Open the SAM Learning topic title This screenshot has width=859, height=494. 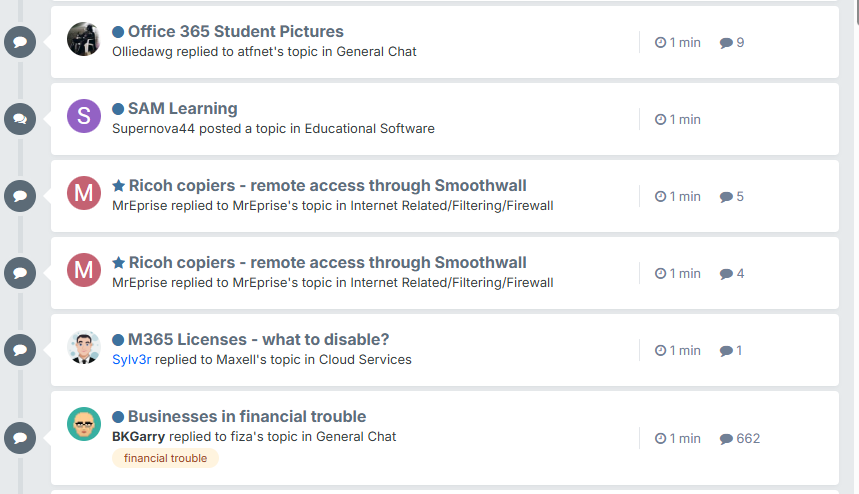coord(182,108)
